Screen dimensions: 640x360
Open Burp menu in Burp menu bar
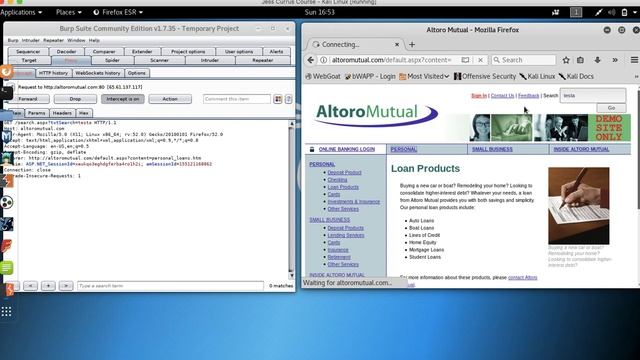pyautogui.click(x=13, y=40)
